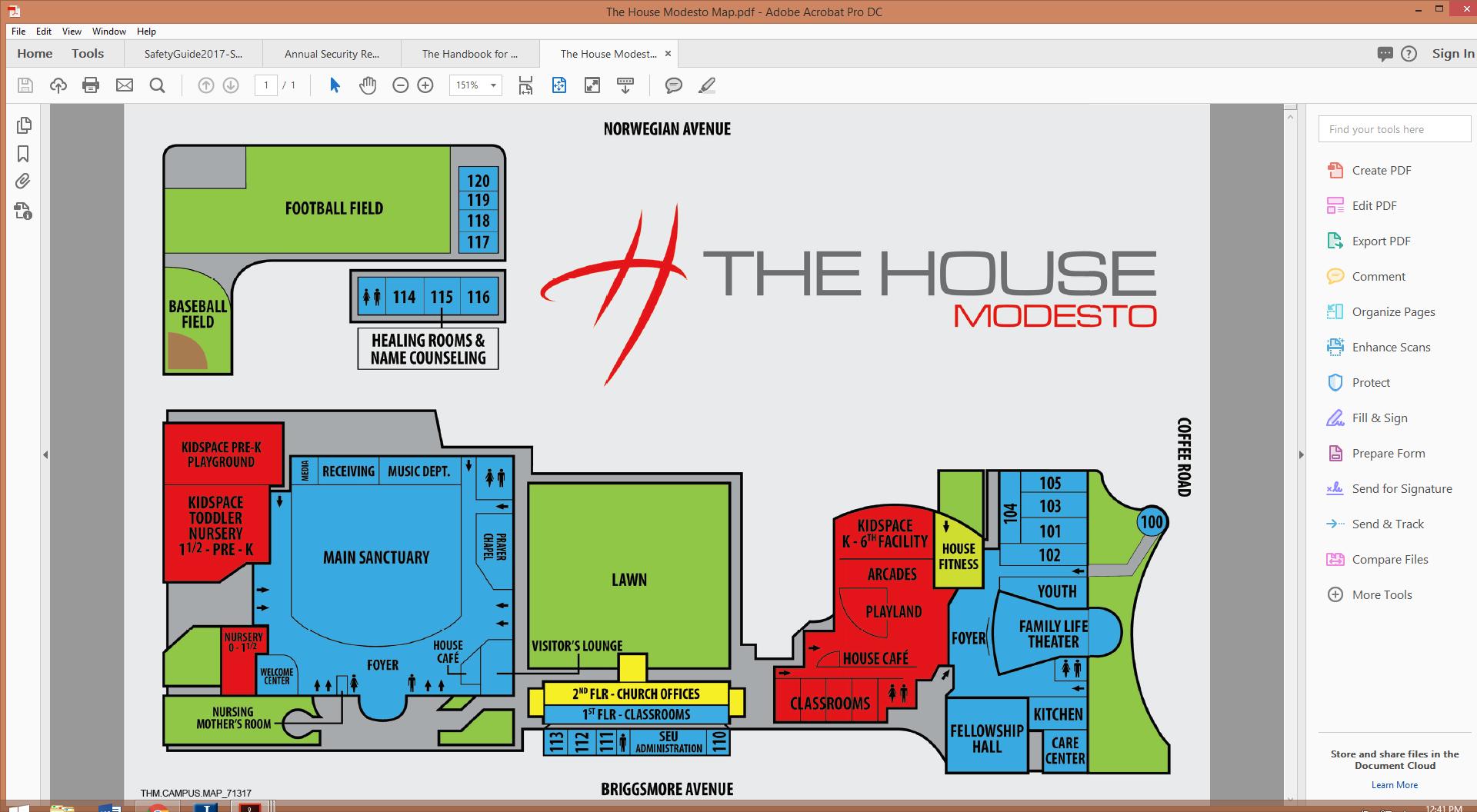This screenshot has height=812, width=1477.
Task: Add a sticky note comment
Action: (x=674, y=85)
